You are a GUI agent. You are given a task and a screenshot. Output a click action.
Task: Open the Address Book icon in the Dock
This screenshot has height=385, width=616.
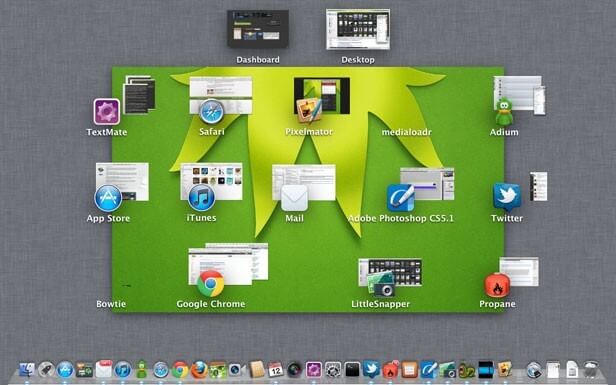coord(256,370)
